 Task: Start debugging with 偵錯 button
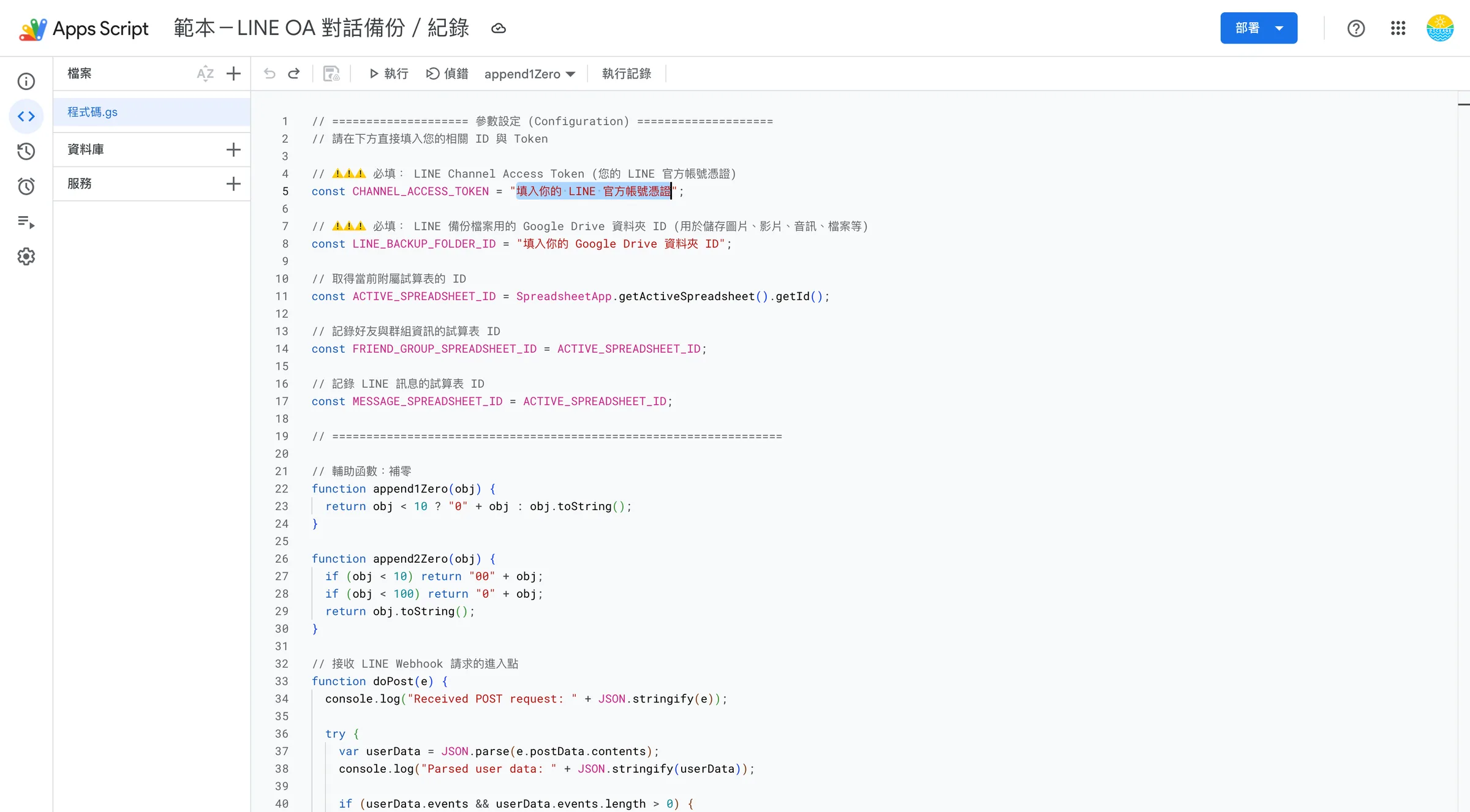point(447,73)
